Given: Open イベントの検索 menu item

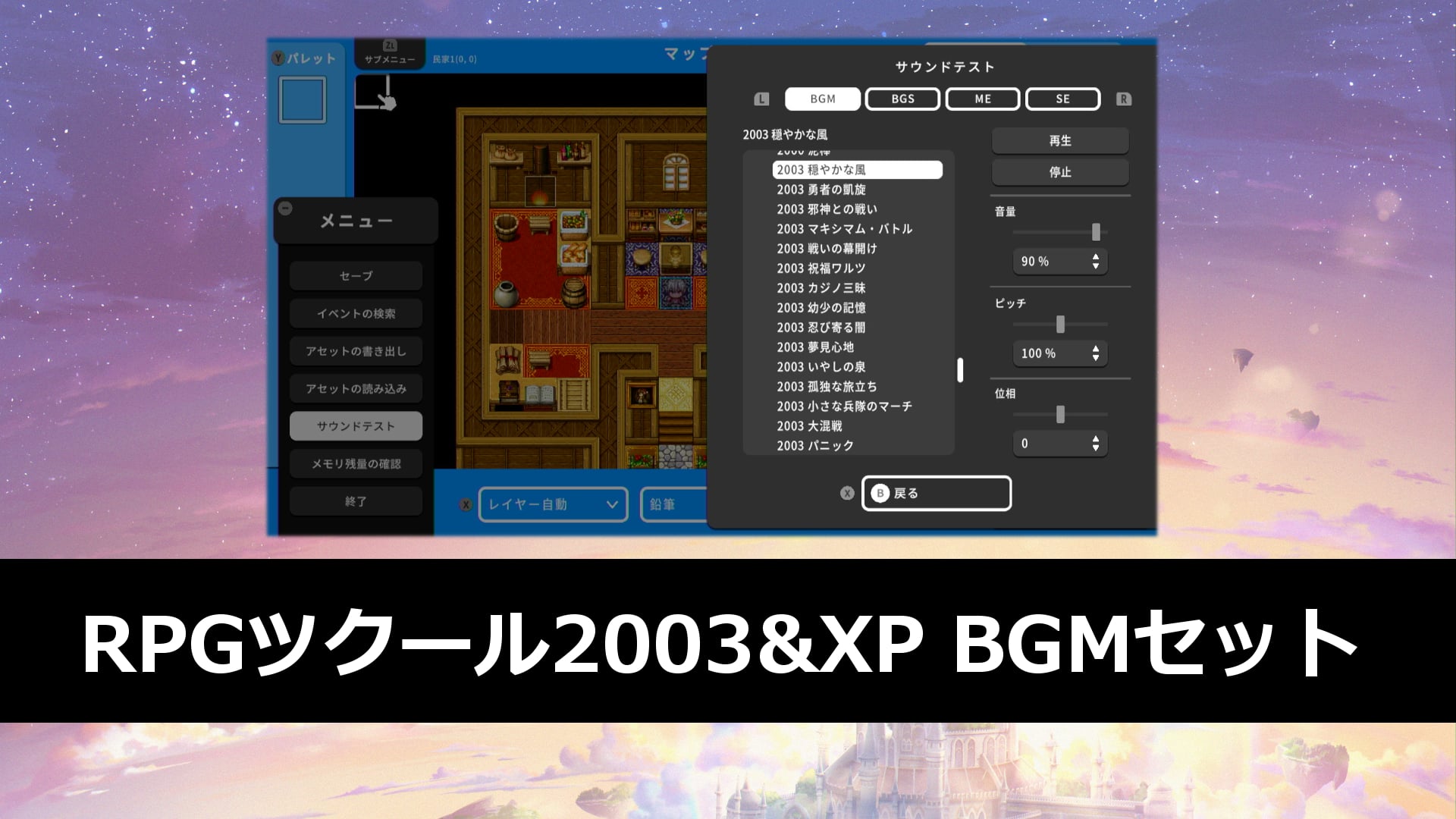Looking at the screenshot, I should coord(356,313).
